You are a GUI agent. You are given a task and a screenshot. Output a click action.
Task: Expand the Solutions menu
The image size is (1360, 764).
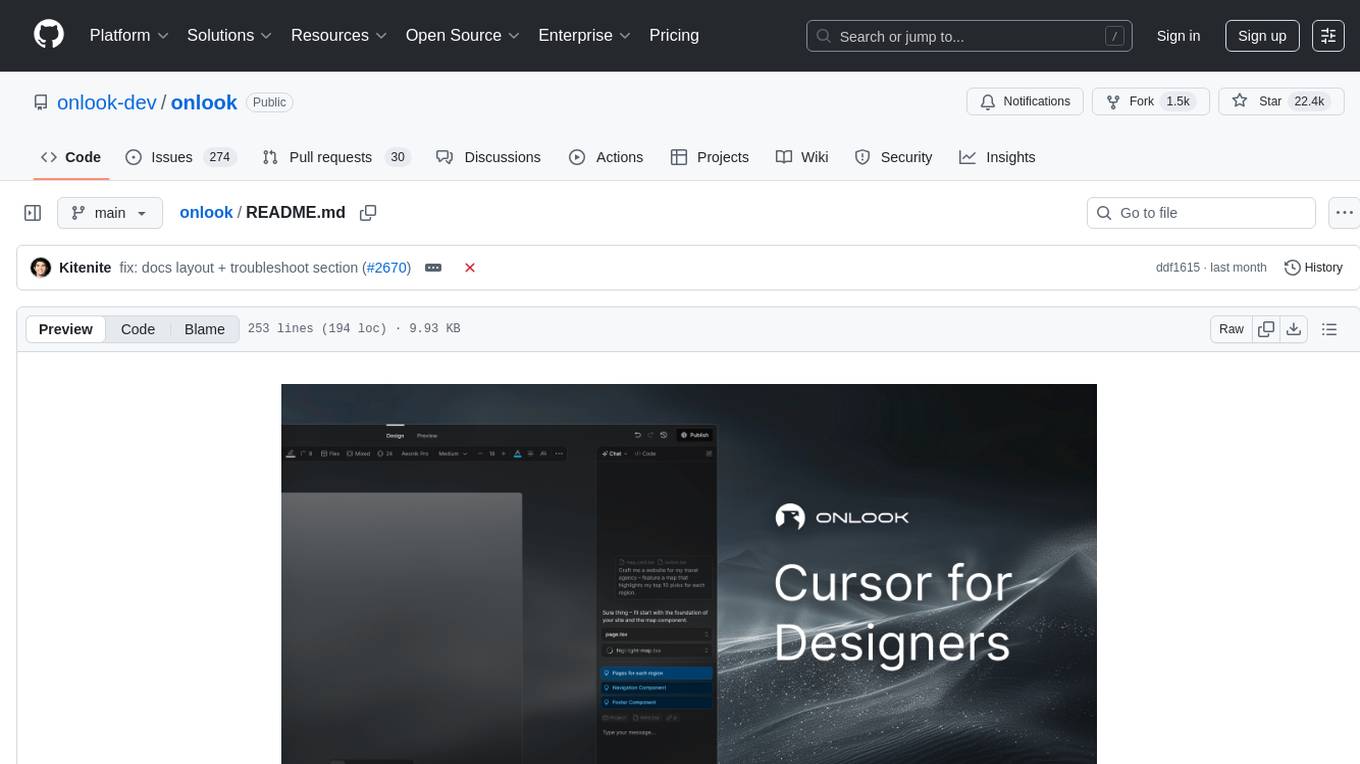pyautogui.click(x=230, y=35)
